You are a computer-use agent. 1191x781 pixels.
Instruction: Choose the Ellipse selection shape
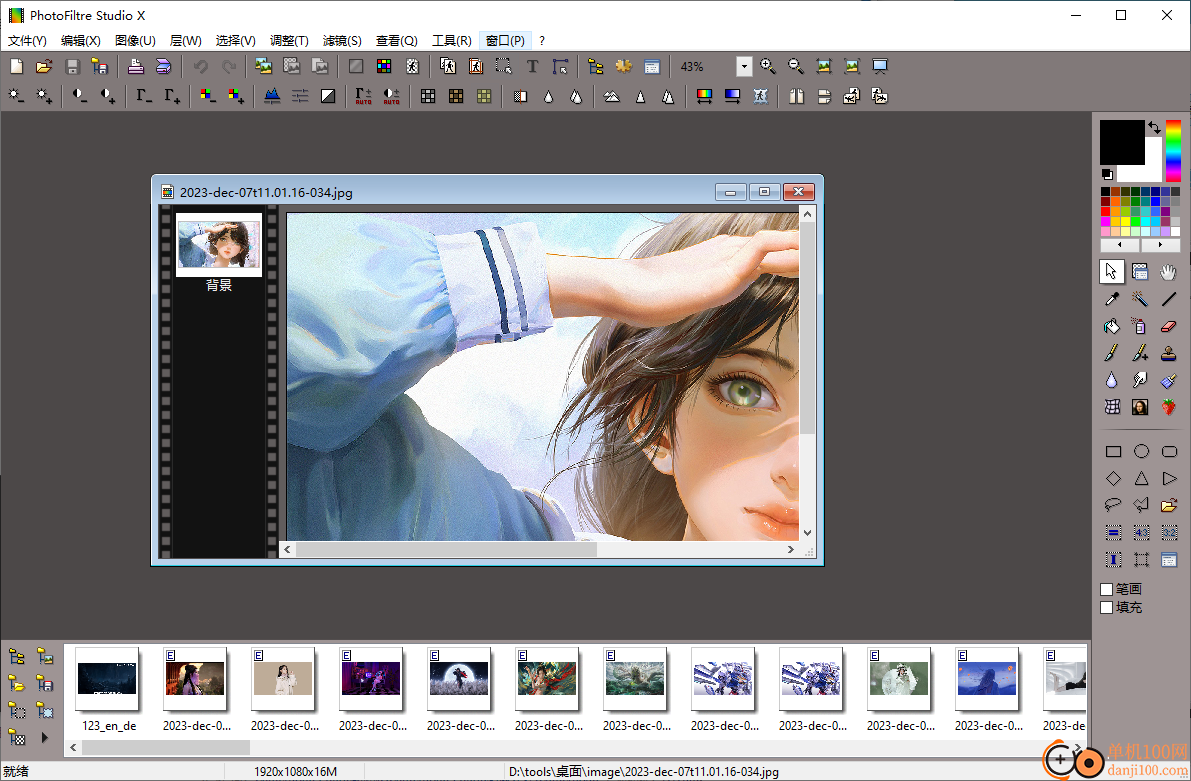click(1141, 451)
